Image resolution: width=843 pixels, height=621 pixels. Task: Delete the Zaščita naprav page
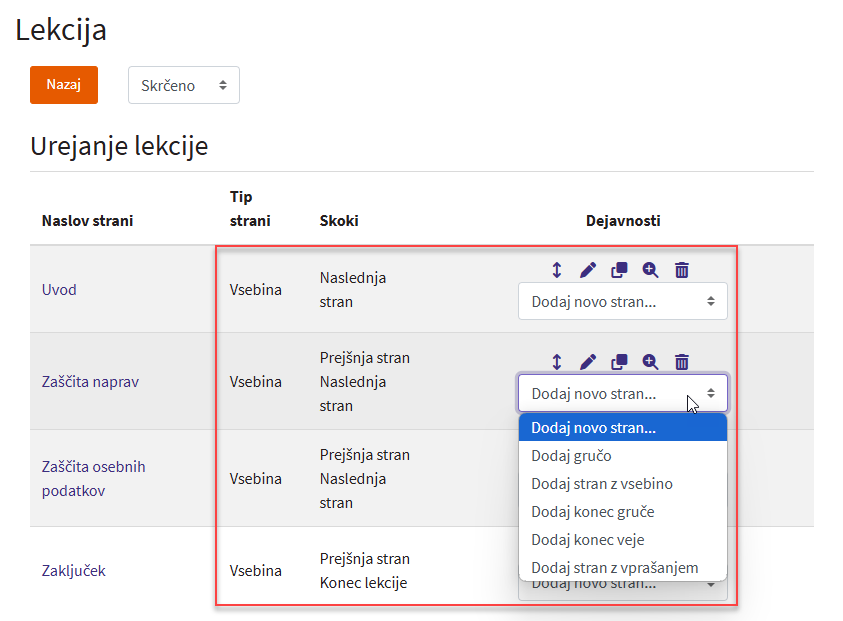682,362
